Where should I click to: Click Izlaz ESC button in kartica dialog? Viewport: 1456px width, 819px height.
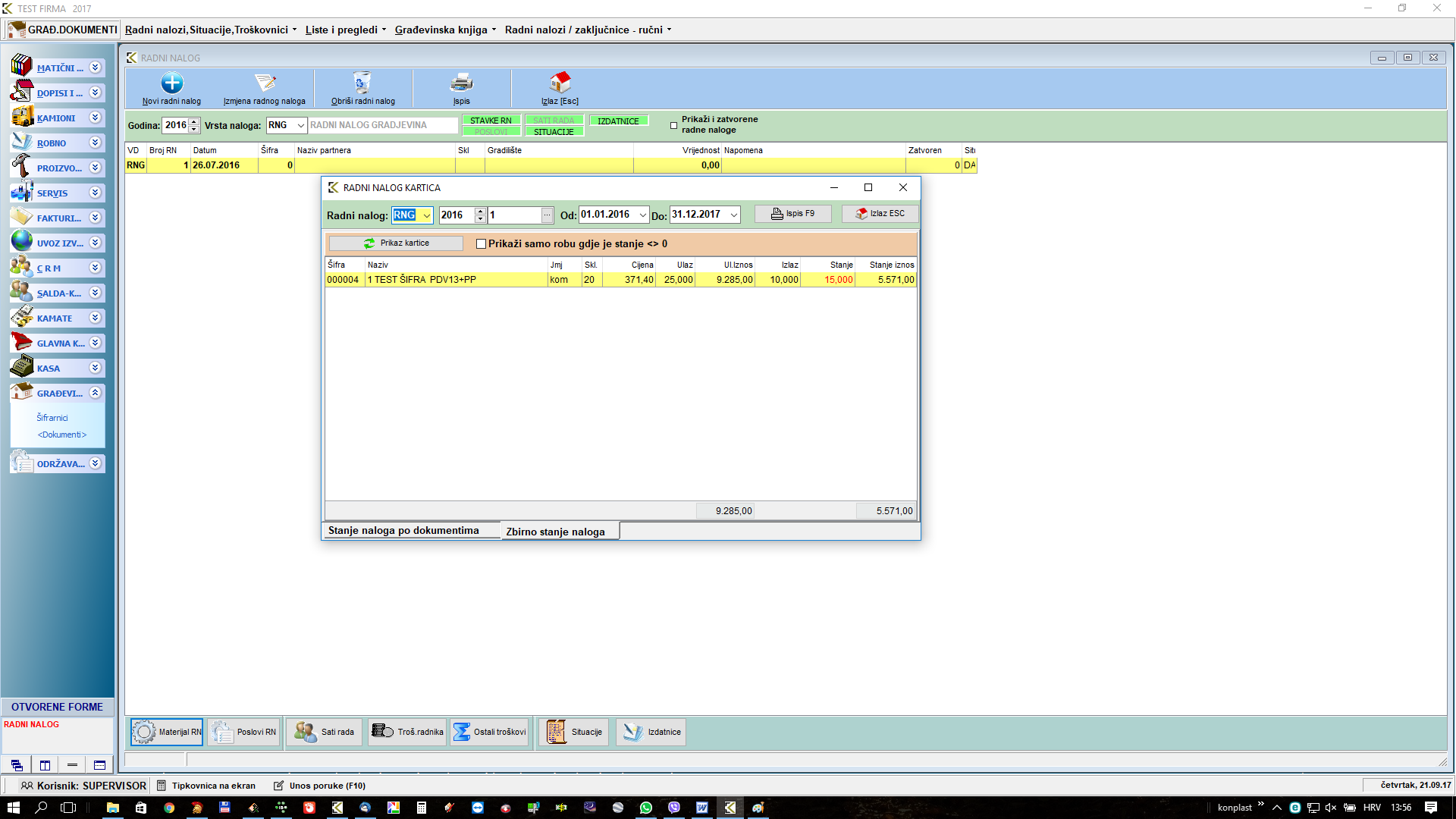[x=880, y=214]
